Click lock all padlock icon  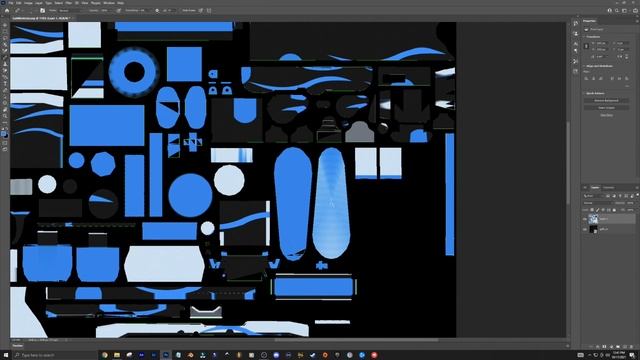click(614, 210)
